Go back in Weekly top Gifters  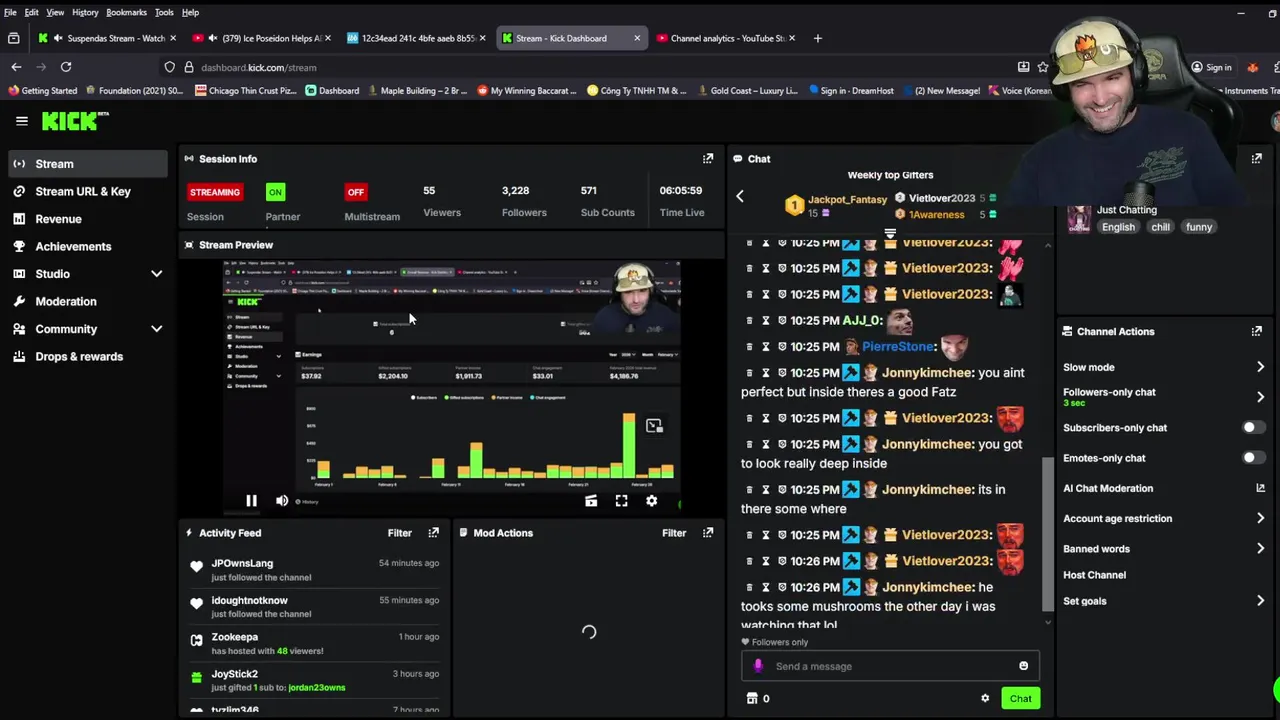point(740,197)
